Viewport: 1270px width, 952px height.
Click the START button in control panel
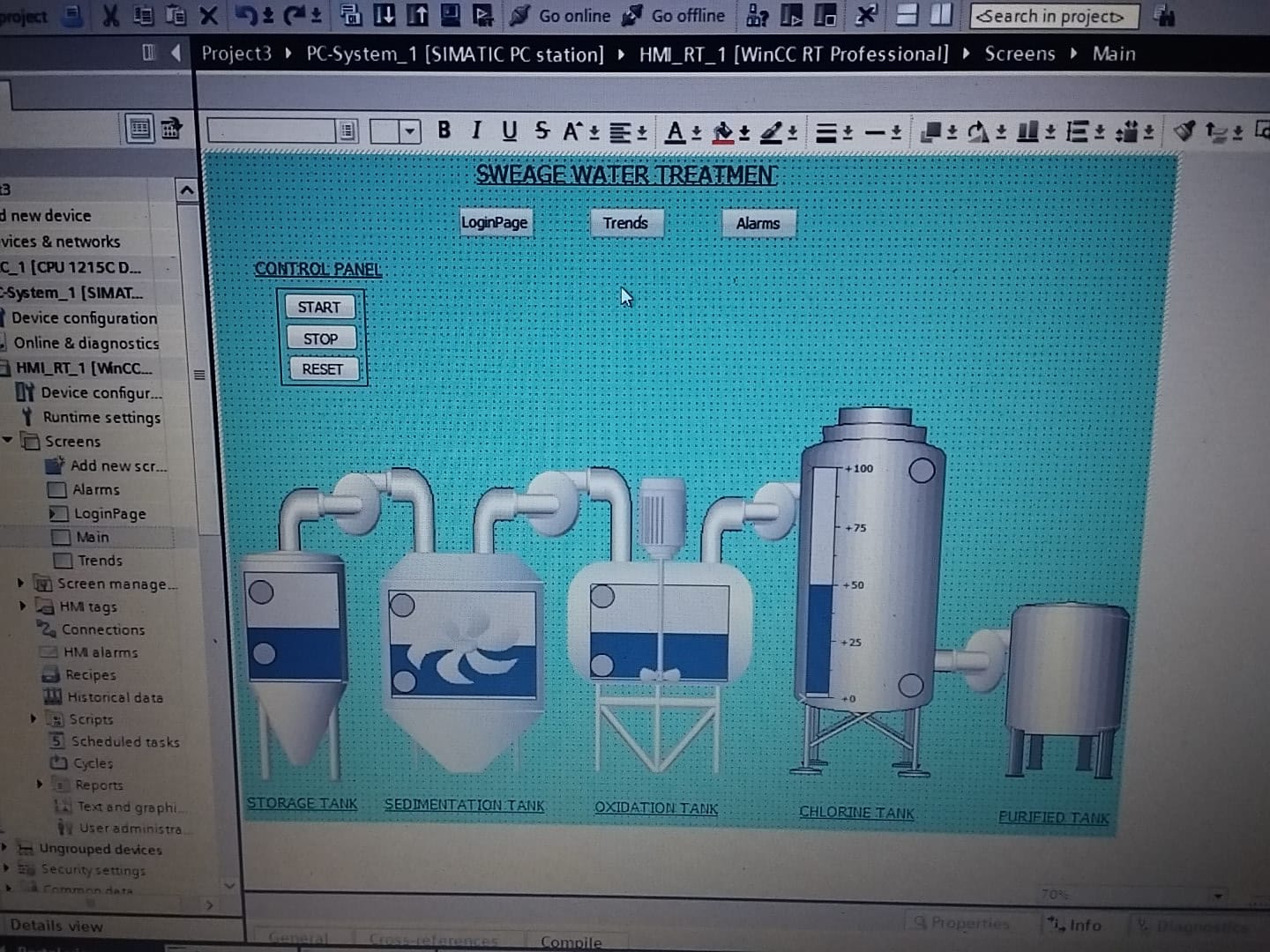[318, 307]
